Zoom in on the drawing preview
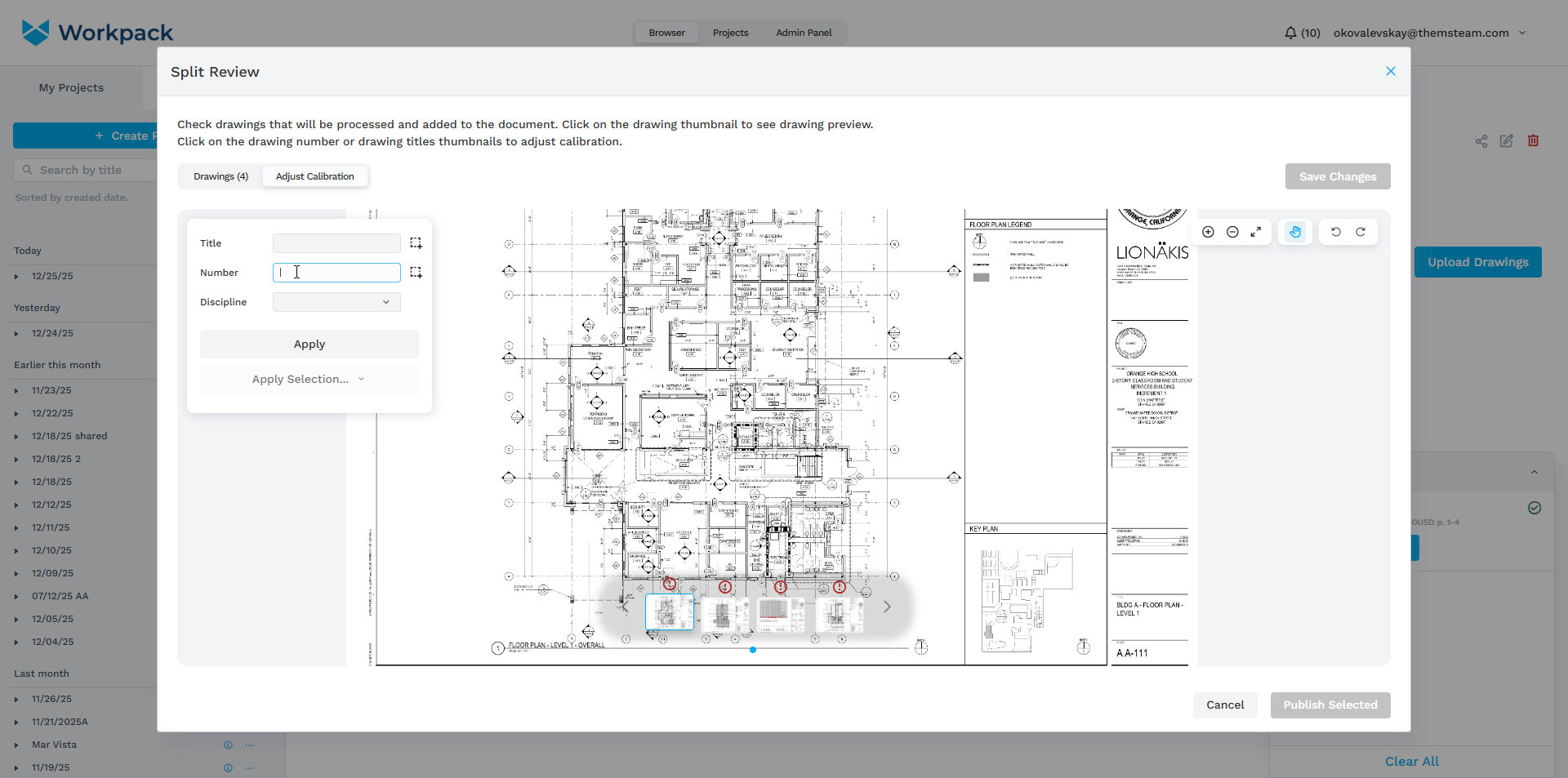This screenshot has width=1568, height=778. (x=1208, y=232)
